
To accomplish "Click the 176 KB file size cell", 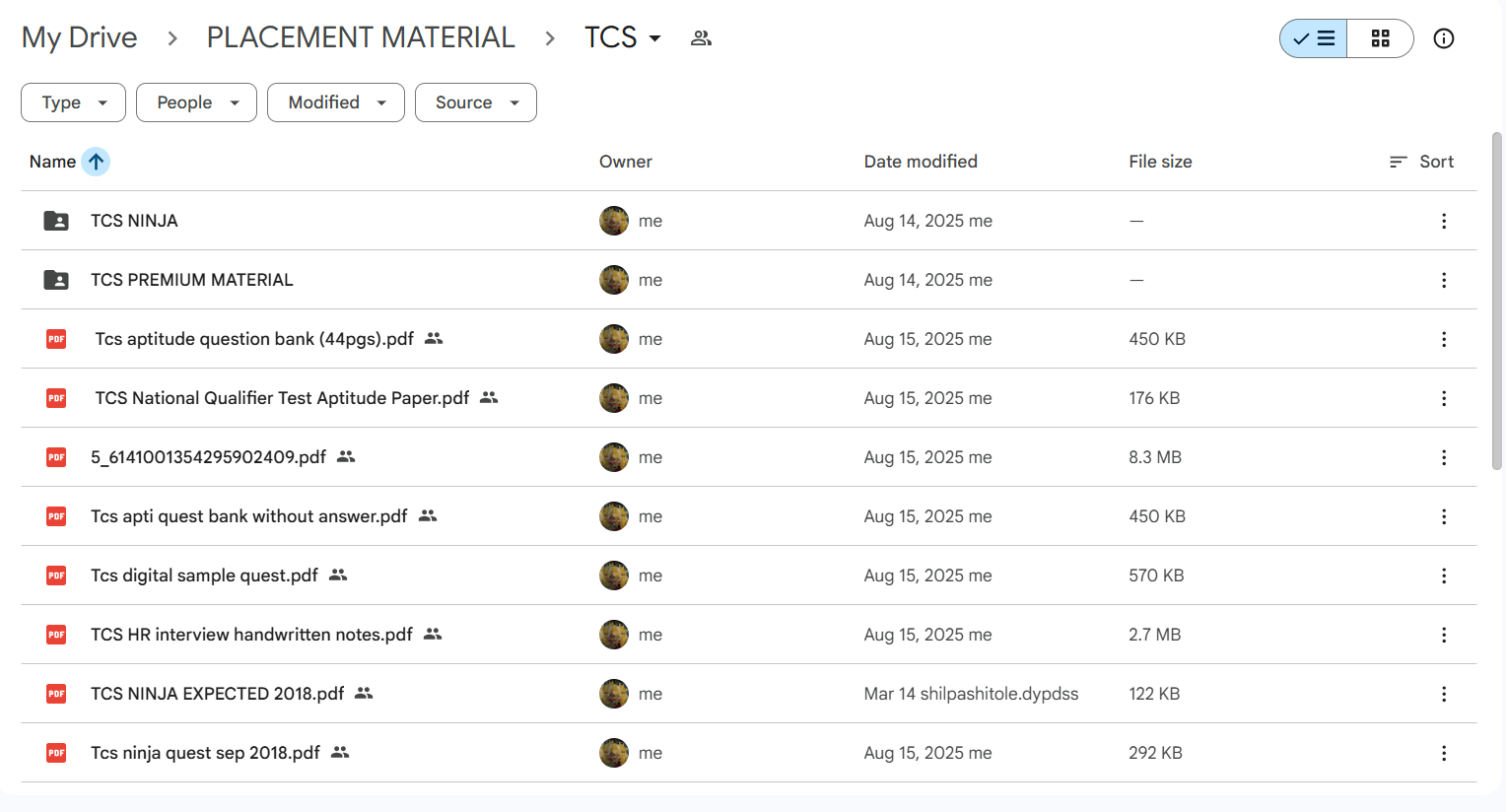I will (1154, 398).
